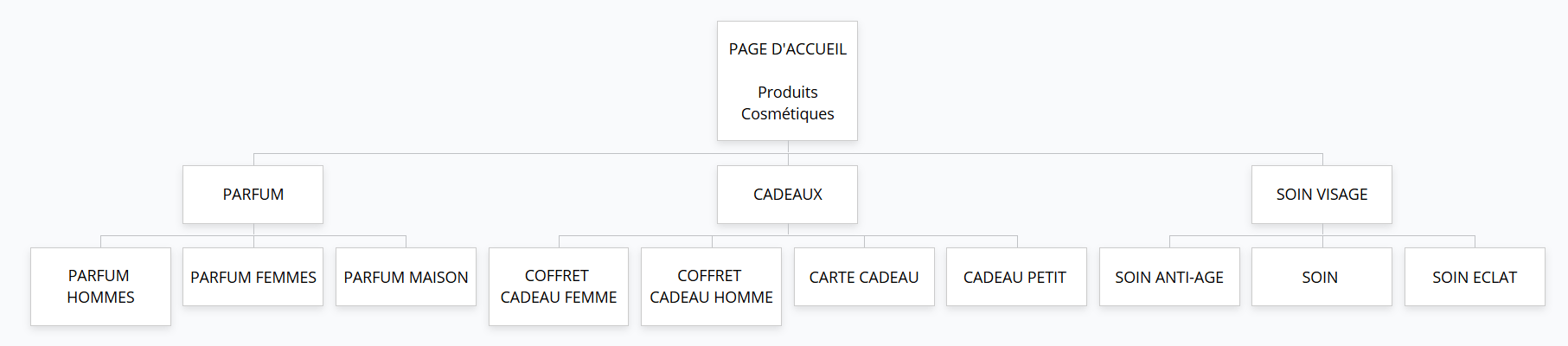
Task: Click the HOMMES text in the PARFUM HOMMES box
Action: coord(100,298)
